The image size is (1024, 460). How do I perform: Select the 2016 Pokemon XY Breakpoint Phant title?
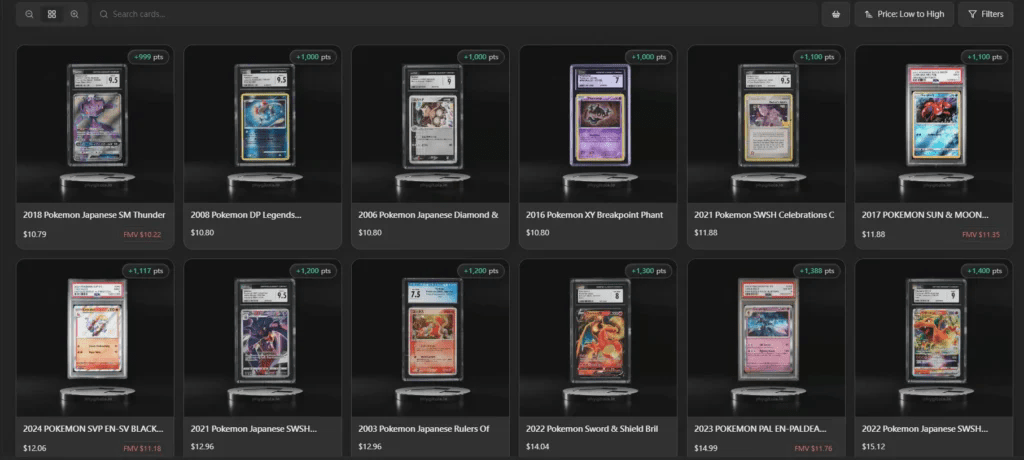pyautogui.click(x=594, y=215)
